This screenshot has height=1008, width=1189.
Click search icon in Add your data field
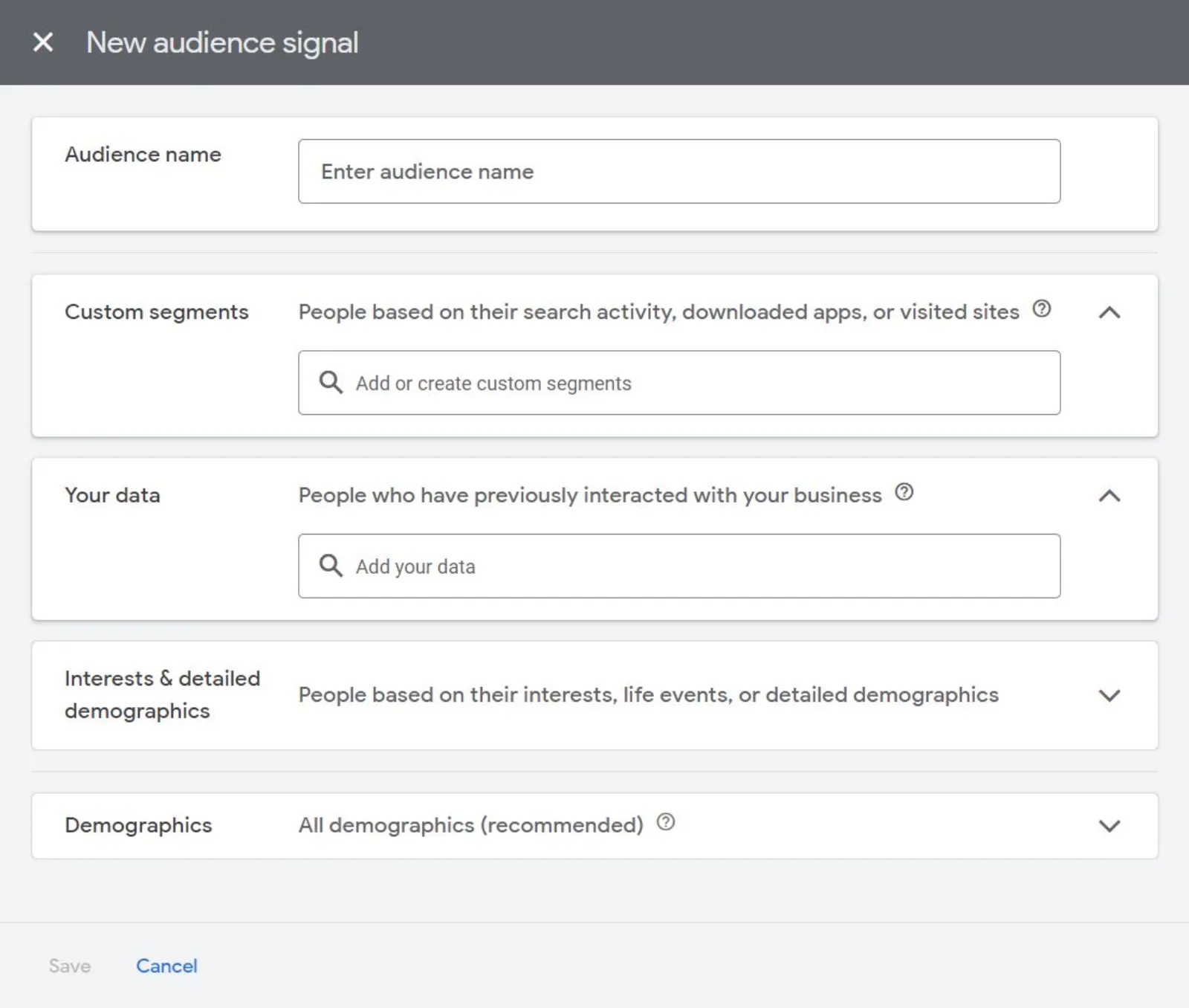click(331, 566)
